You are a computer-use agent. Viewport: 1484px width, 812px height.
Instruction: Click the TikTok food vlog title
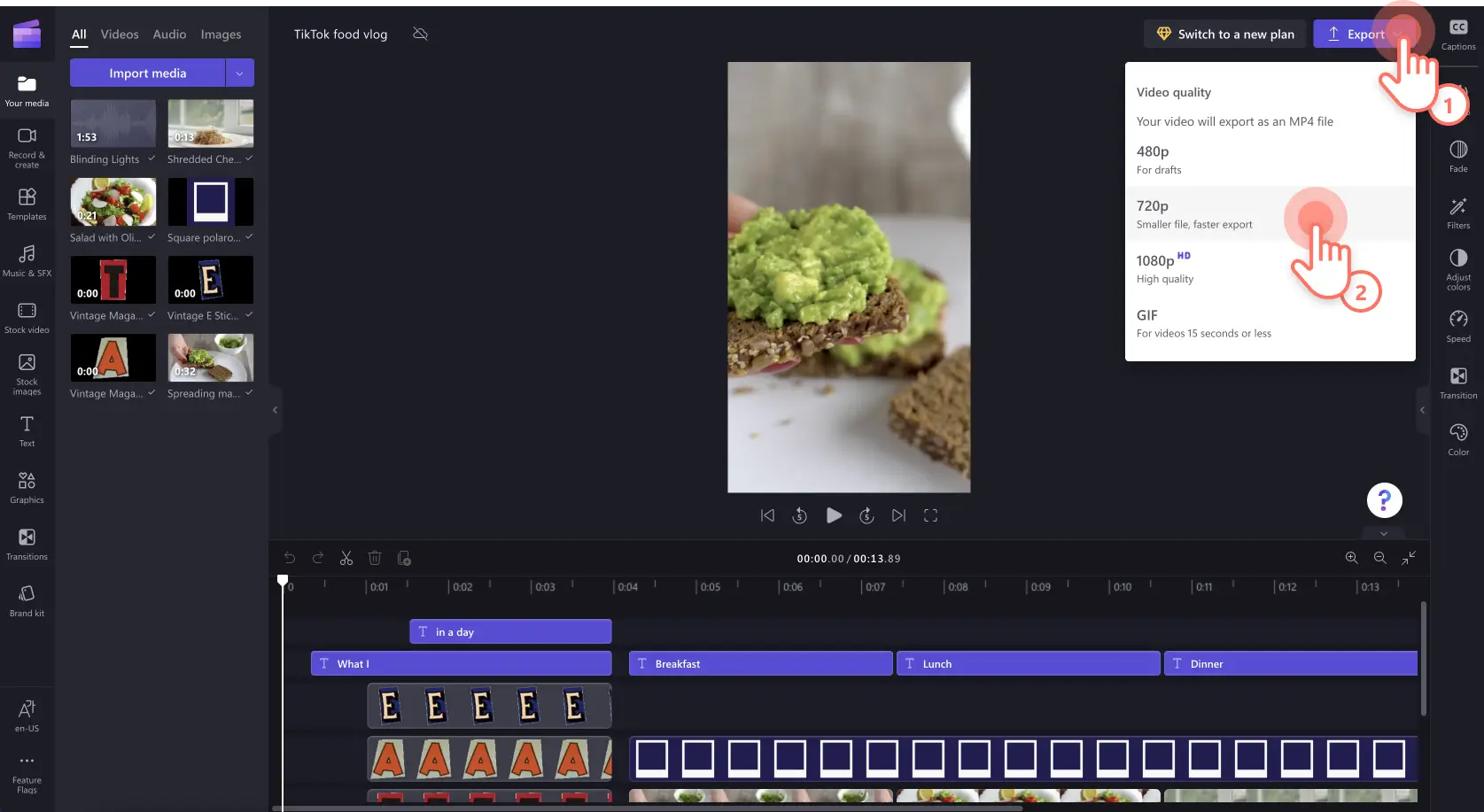(340, 34)
